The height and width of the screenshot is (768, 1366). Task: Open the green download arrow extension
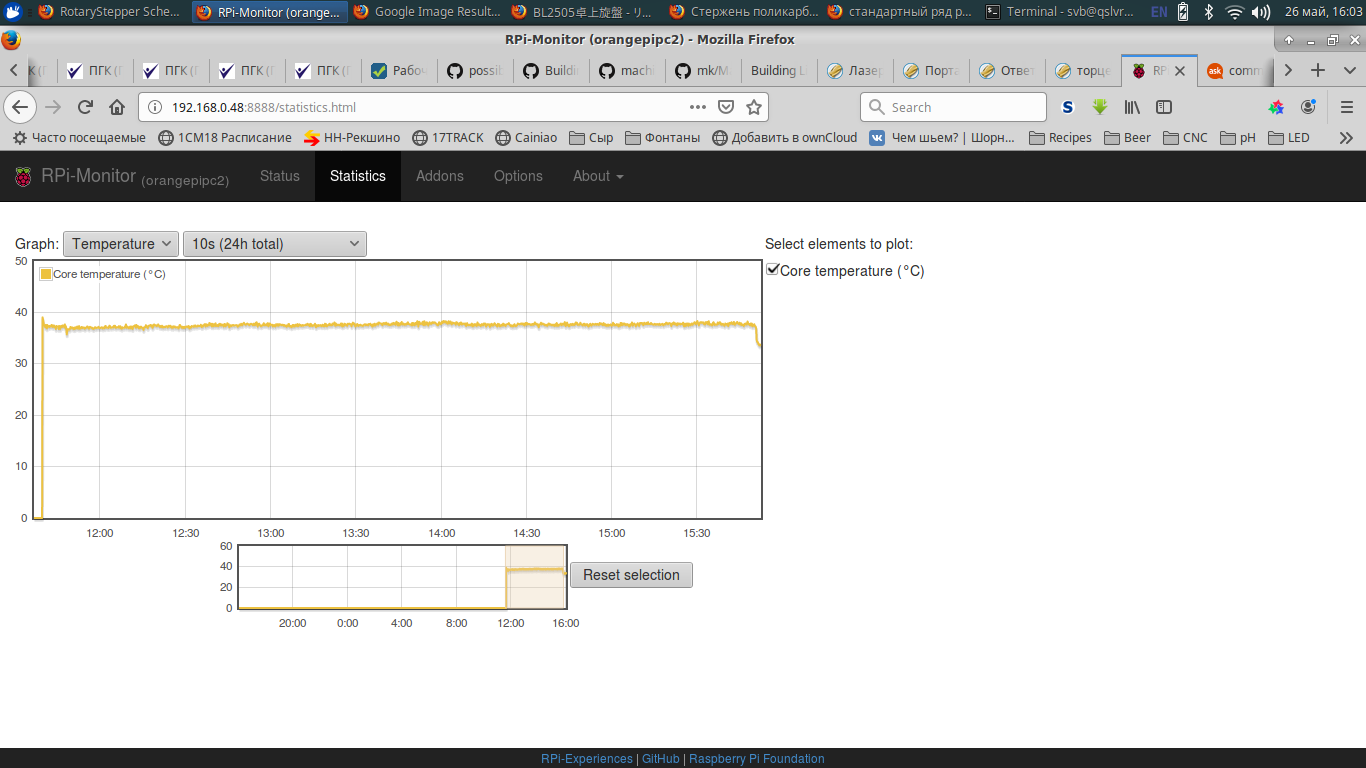coord(1100,107)
